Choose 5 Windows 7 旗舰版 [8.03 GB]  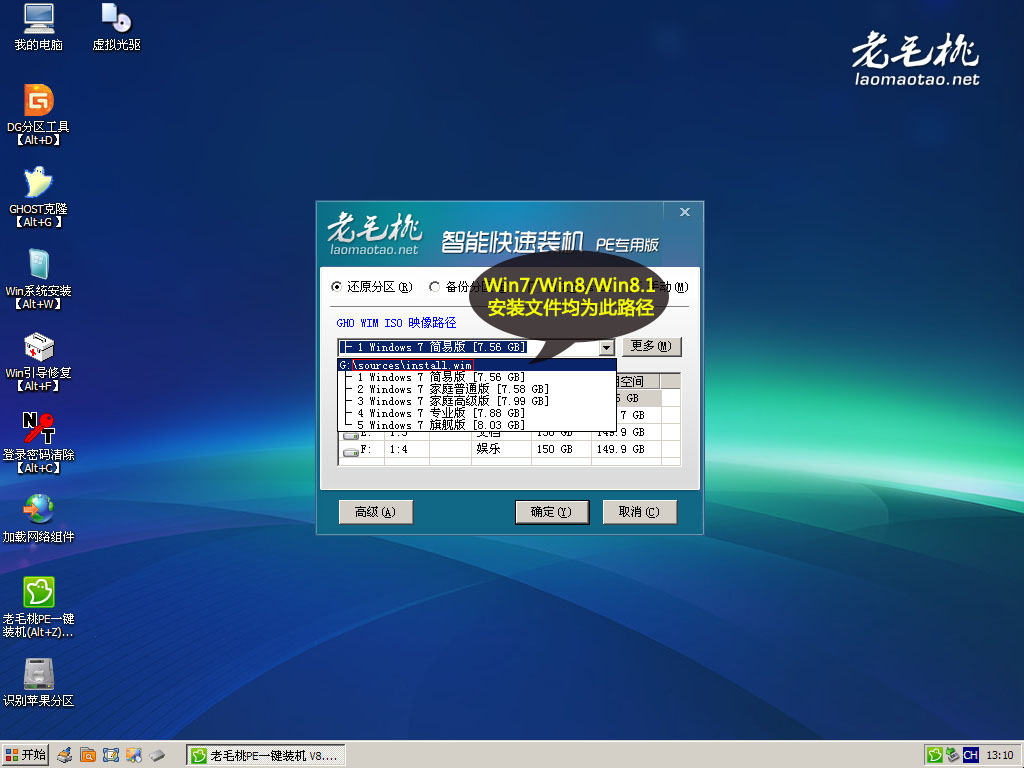pos(477,425)
